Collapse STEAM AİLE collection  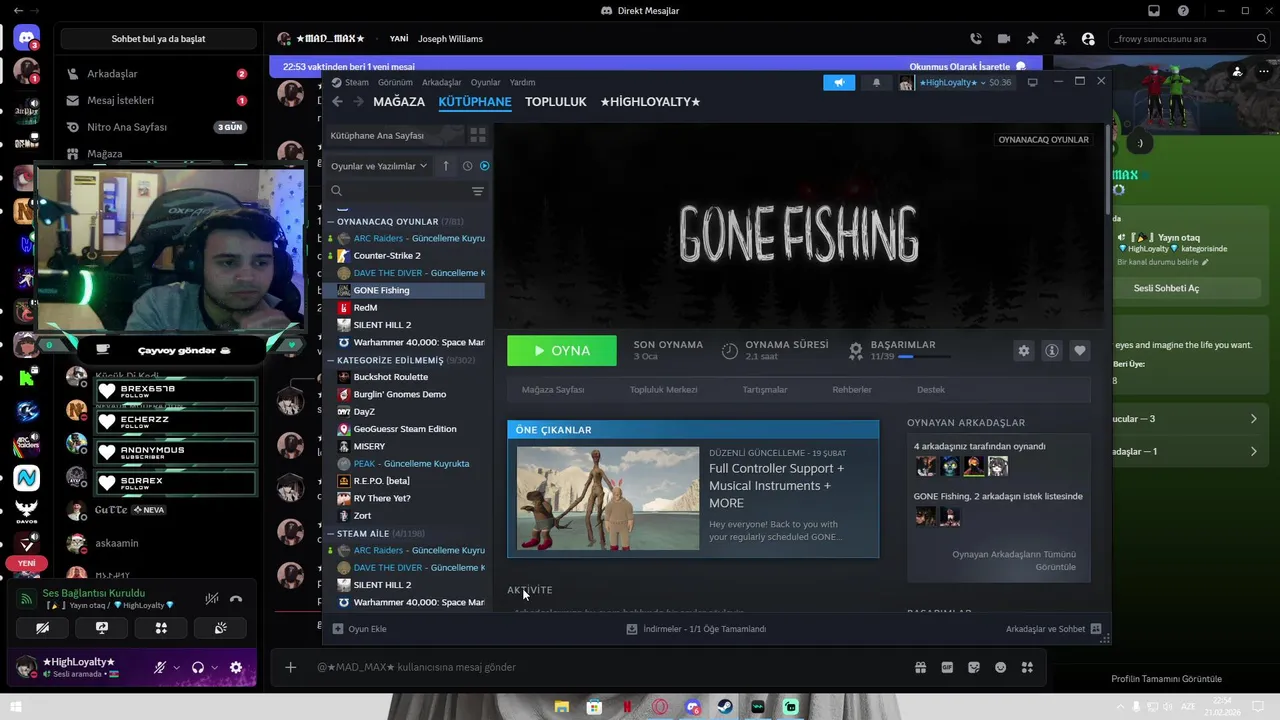click(x=331, y=534)
